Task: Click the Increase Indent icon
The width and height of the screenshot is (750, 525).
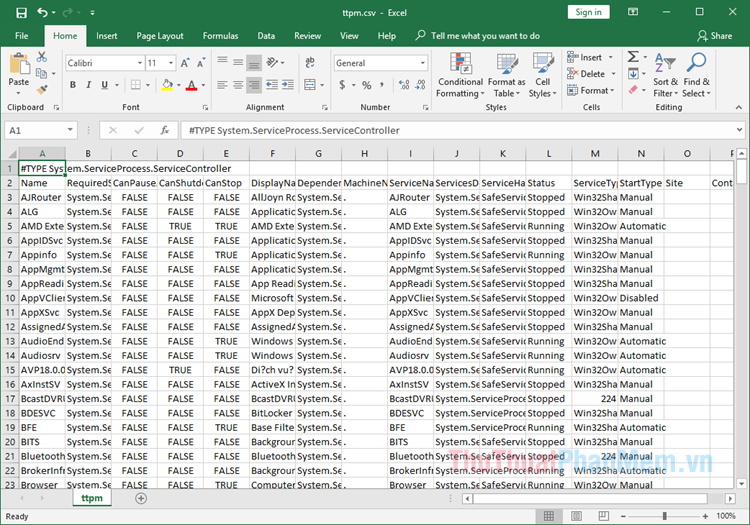Action: tap(287, 85)
